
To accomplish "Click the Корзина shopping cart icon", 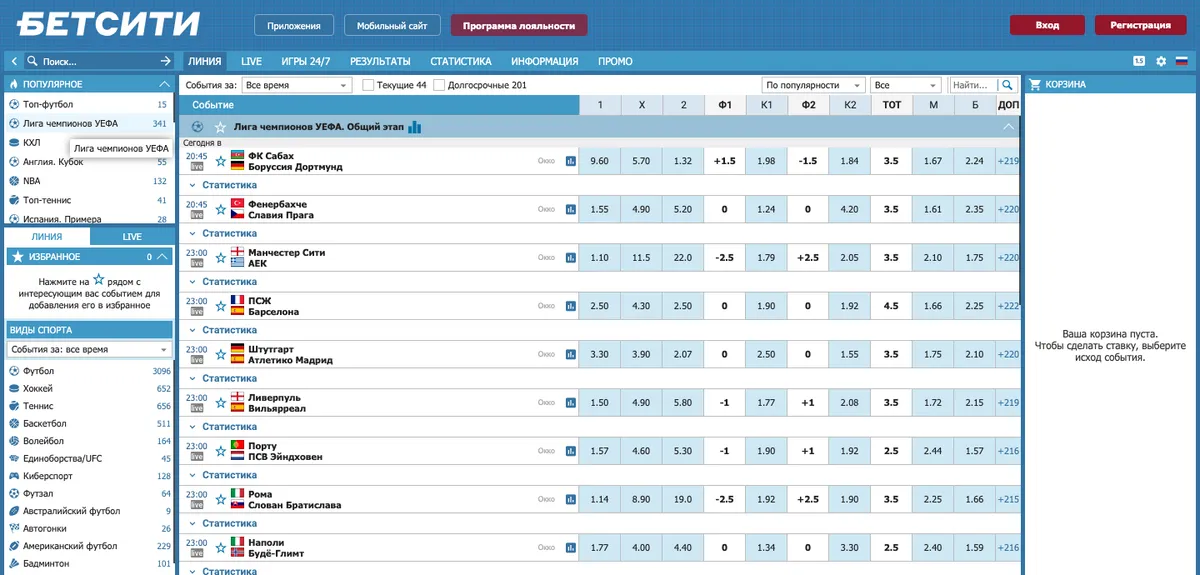I will point(1036,85).
